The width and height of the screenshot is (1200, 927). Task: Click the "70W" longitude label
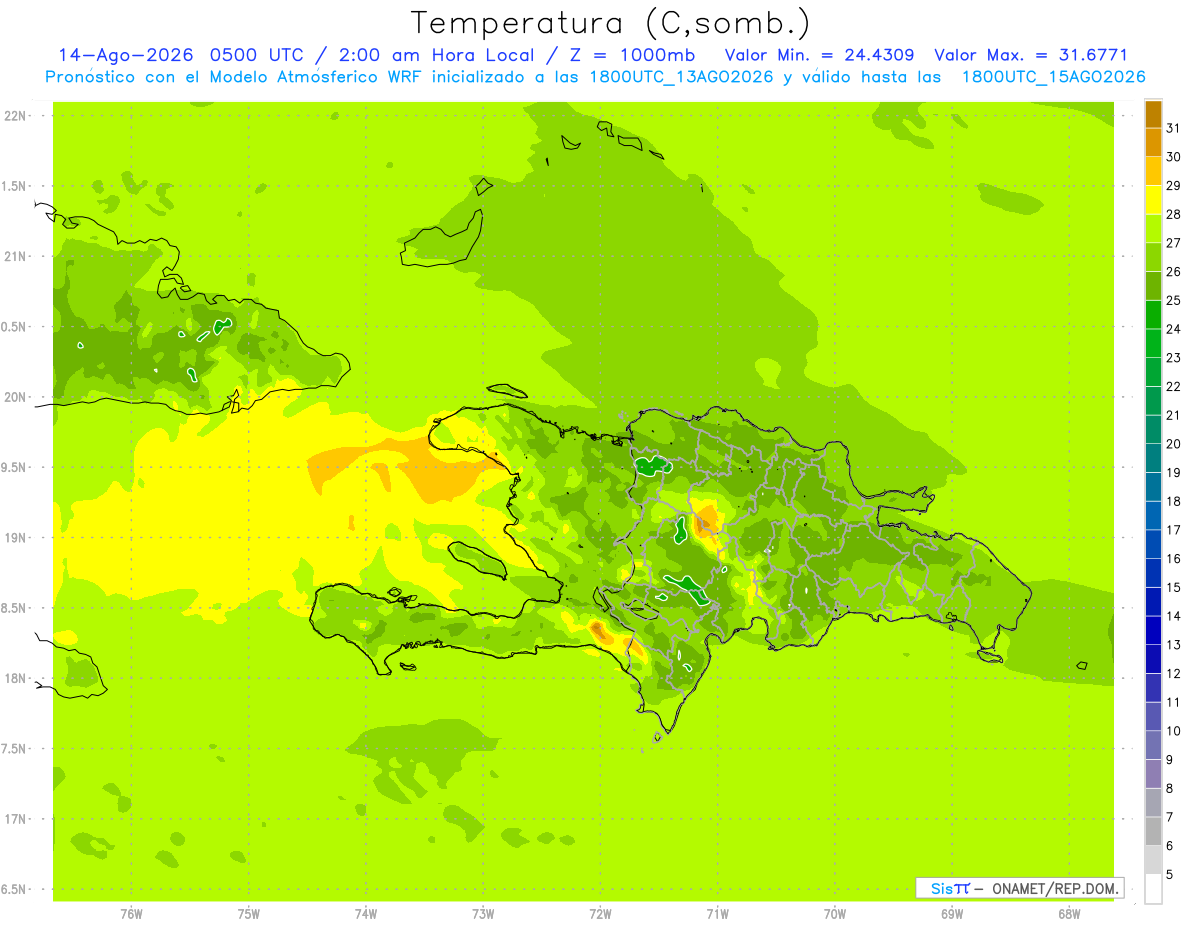(834, 914)
